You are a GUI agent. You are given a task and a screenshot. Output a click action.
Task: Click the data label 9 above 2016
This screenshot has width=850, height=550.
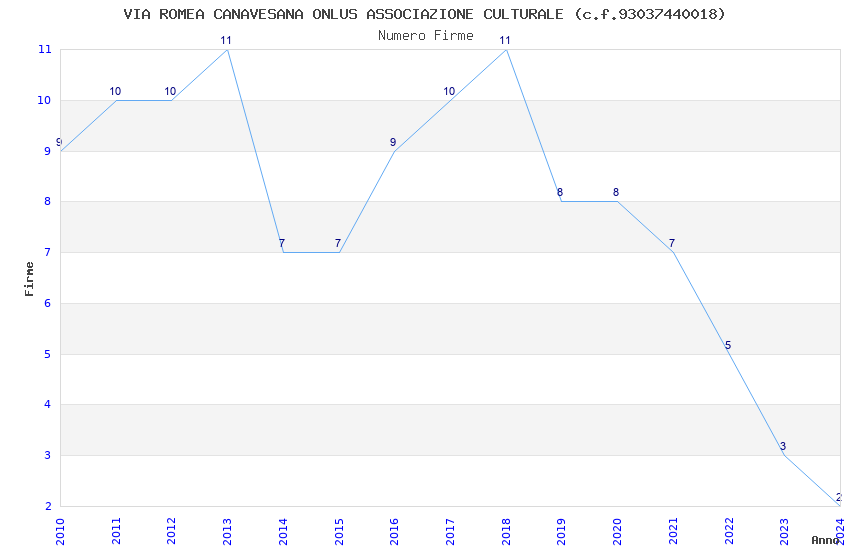point(393,142)
